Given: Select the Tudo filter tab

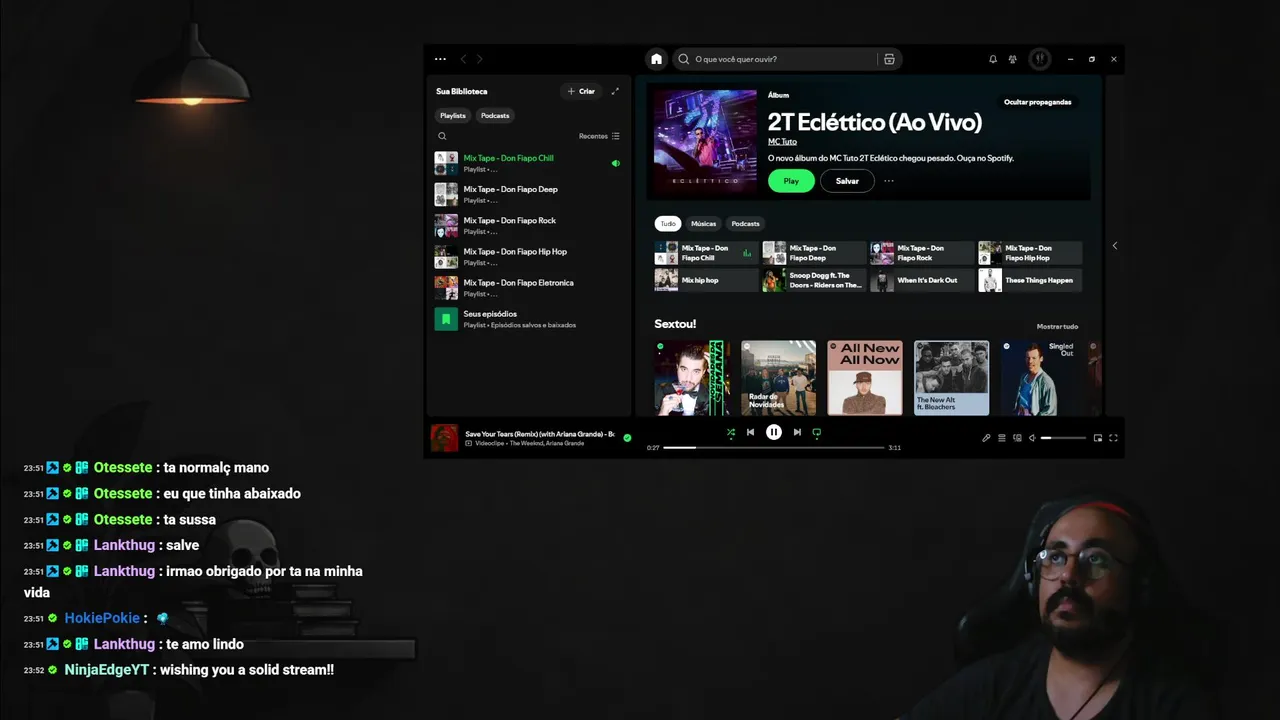Looking at the screenshot, I should 667,223.
